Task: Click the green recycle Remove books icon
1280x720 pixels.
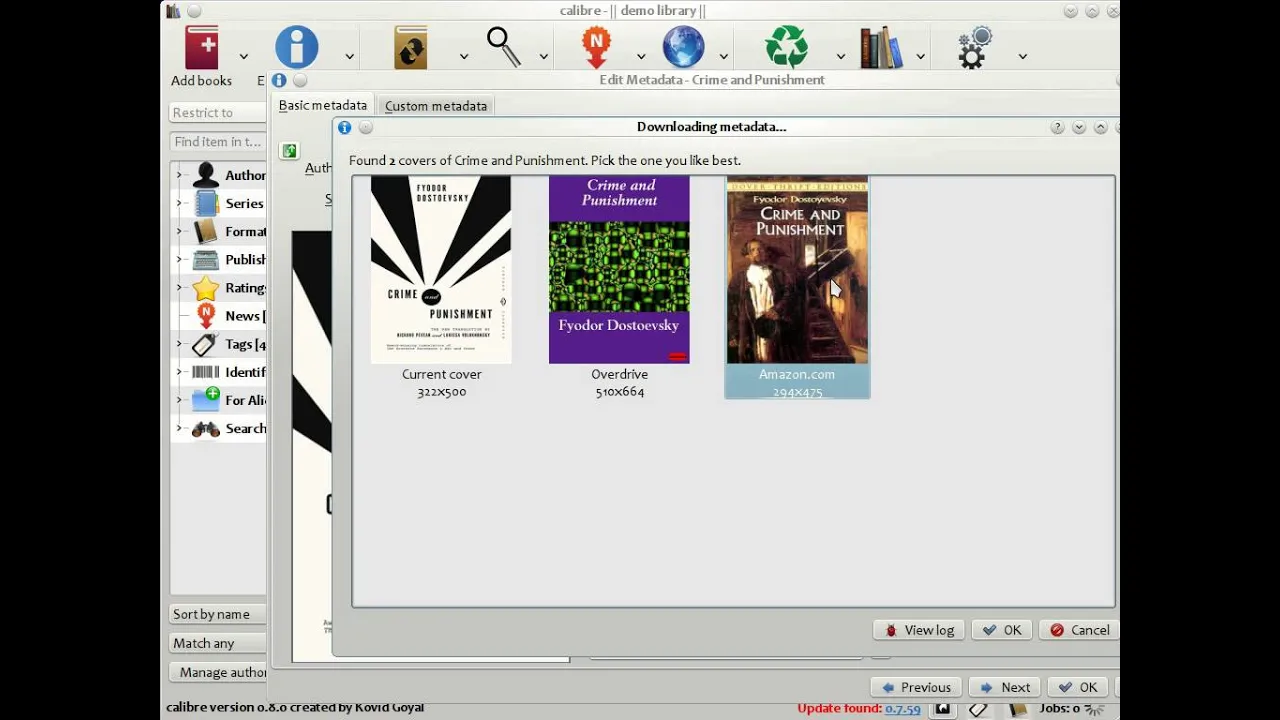Action: (787, 47)
